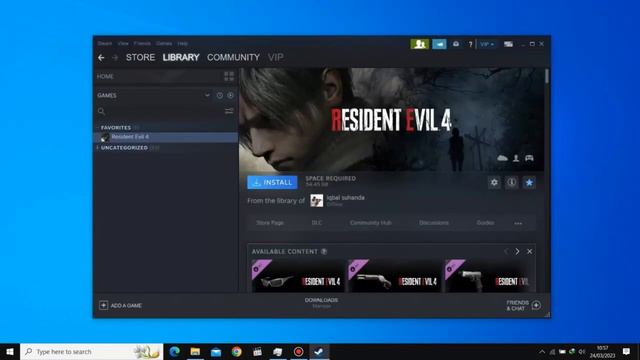The height and width of the screenshot is (360, 640).
Task: Open the Help menu
Action: click(x=182, y=43)
